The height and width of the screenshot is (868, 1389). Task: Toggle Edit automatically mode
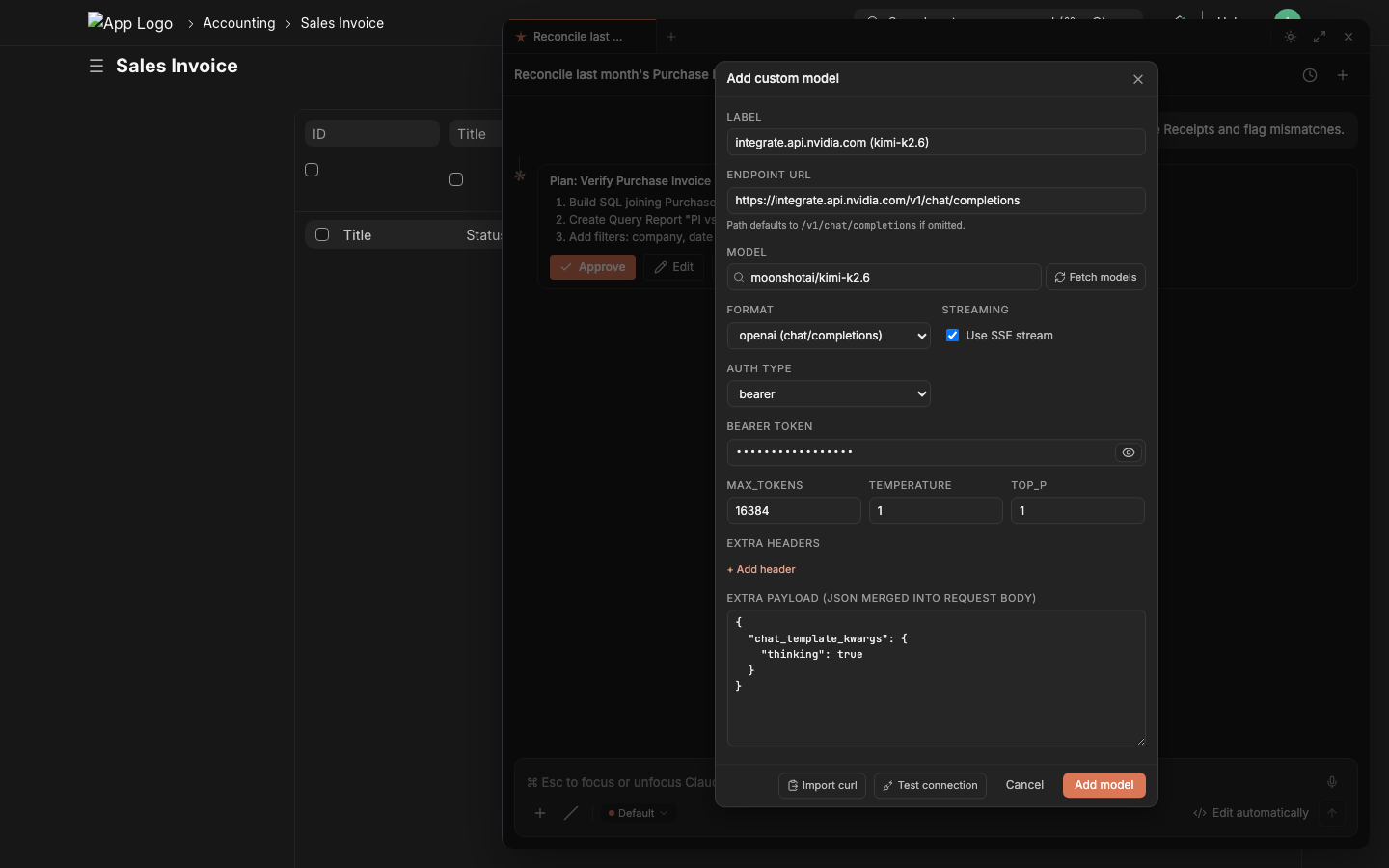coord(1251,813)
